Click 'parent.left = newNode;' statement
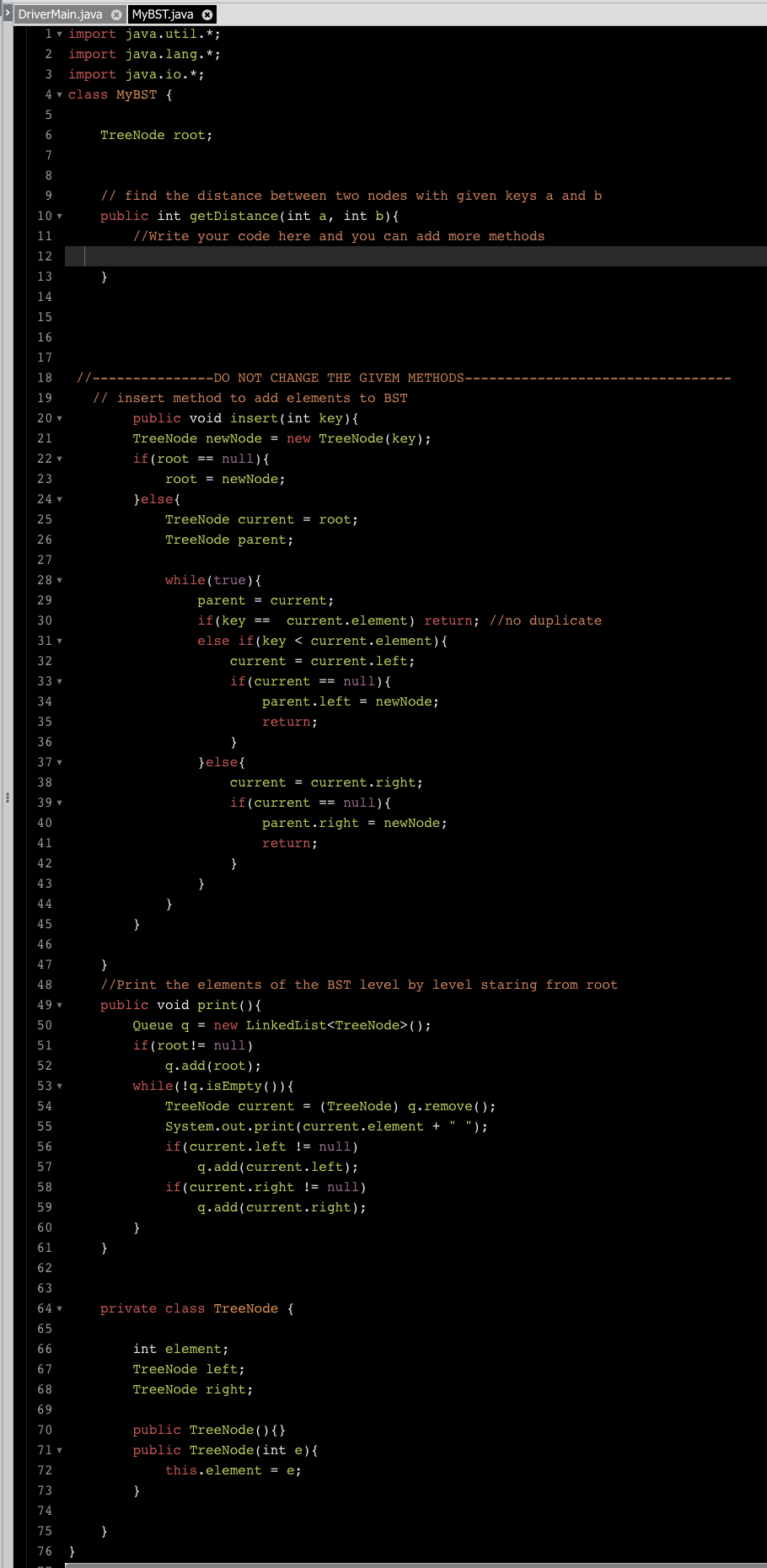767x1568 pixels. click(x=351, y=701)
